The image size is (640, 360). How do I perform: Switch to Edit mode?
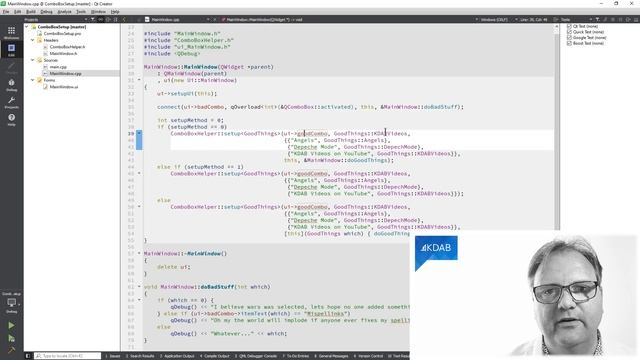point(11,50)
